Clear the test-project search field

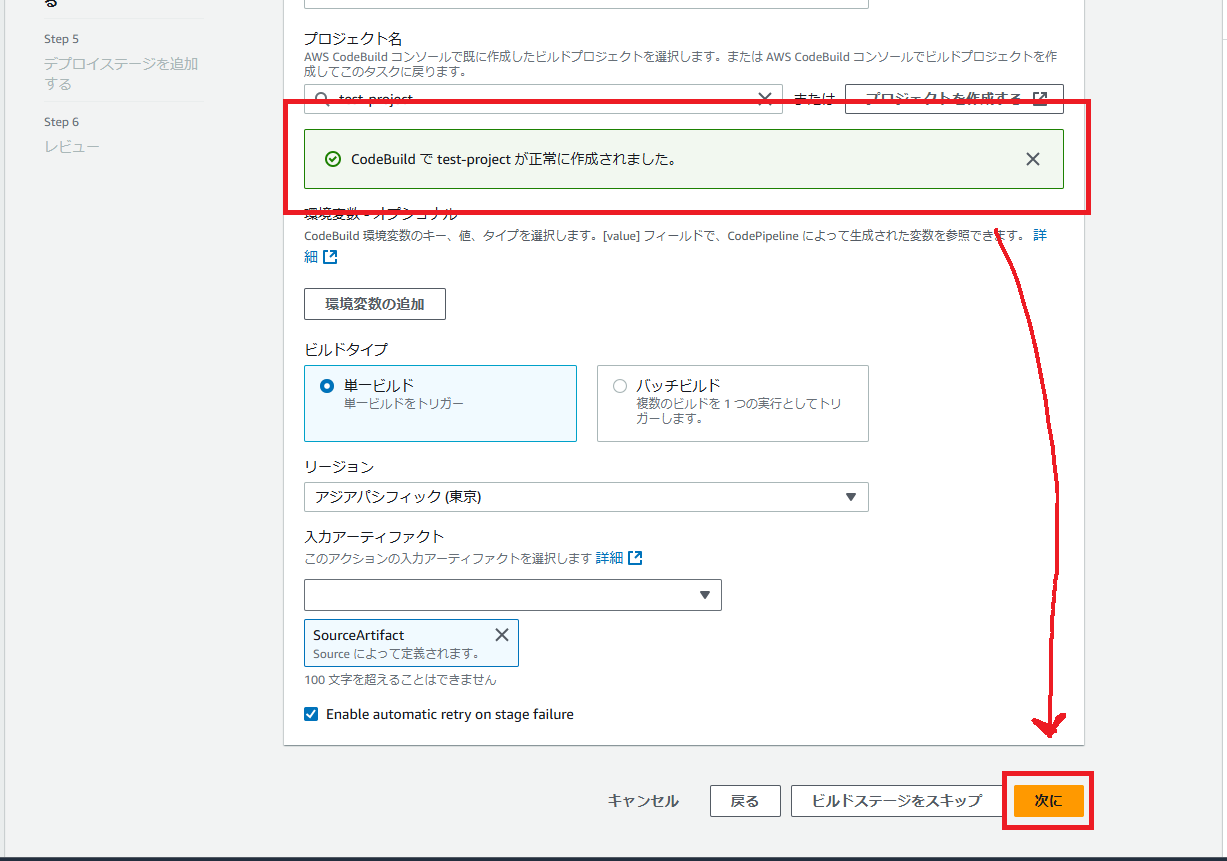point(765,98)
